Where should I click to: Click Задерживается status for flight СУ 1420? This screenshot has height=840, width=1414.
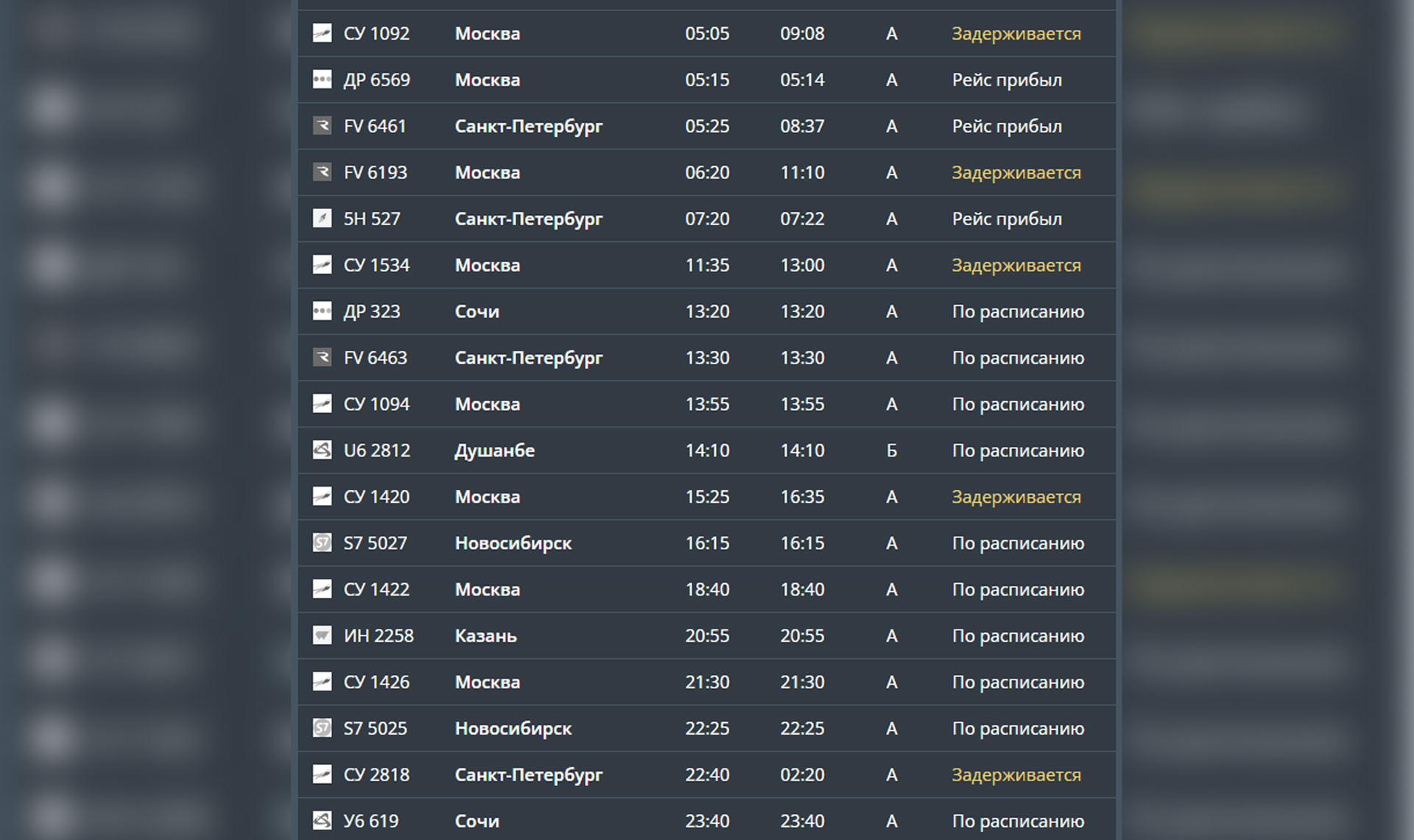pos(1016,497)
